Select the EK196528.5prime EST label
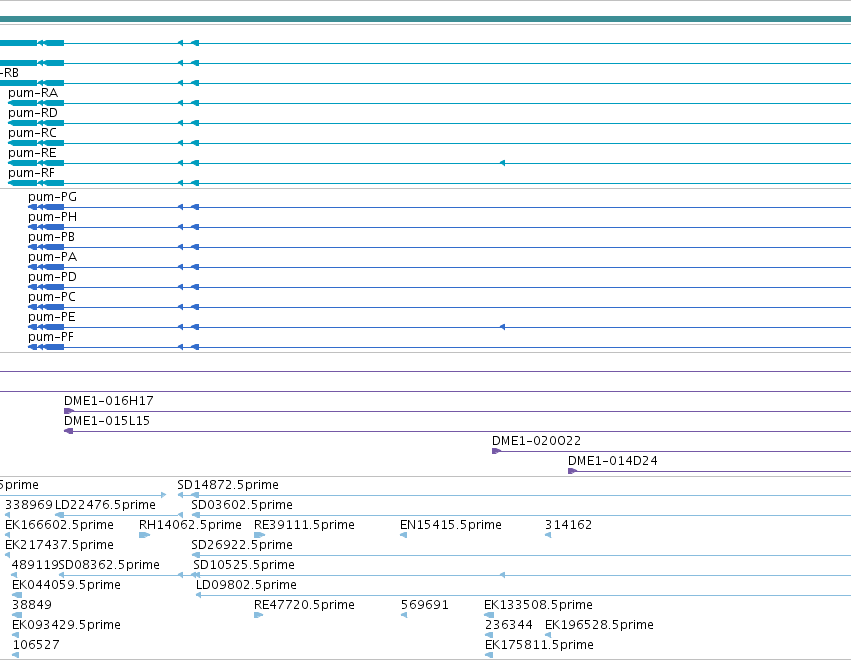The width and height of the screenshot is (851, 660). pyautogui.click(x=599, y=625)
